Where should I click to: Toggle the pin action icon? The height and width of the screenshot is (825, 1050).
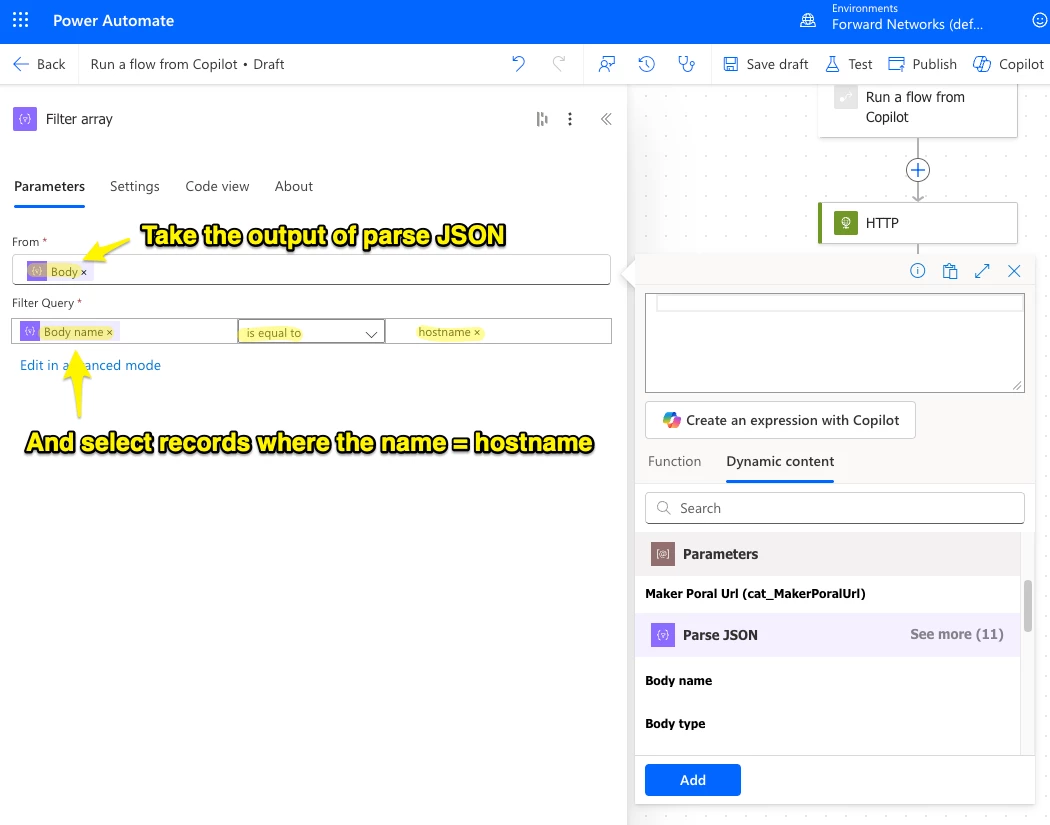542,119
